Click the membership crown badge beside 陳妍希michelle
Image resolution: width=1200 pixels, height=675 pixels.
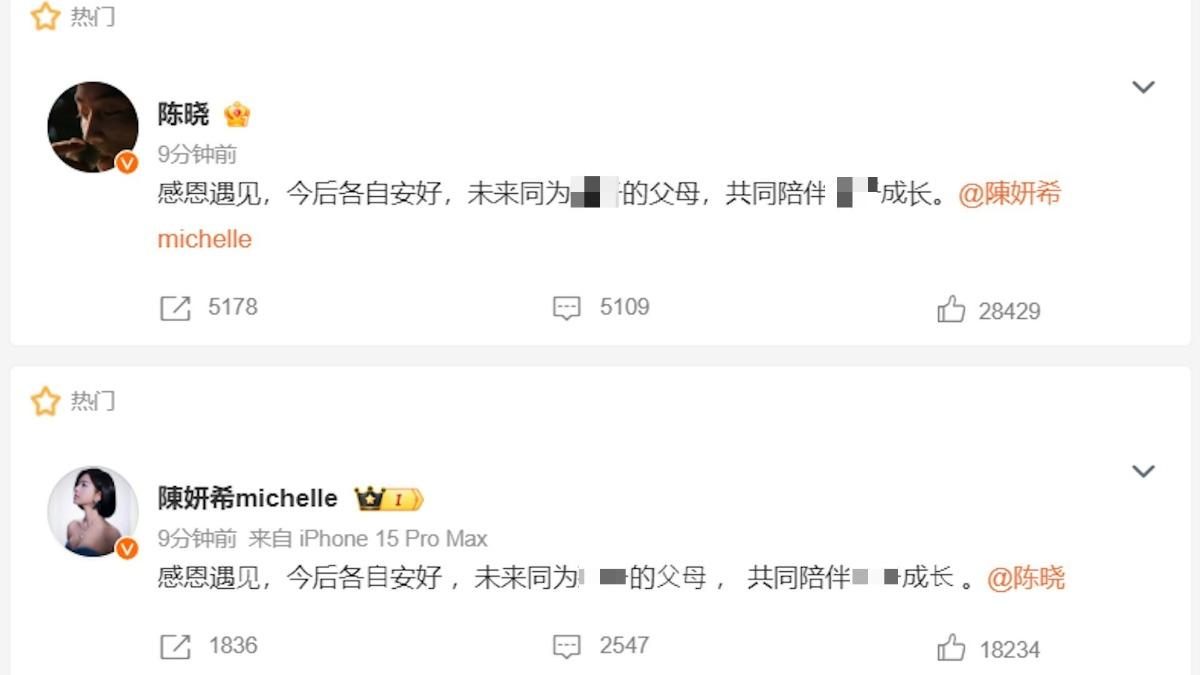click(390, 497)
